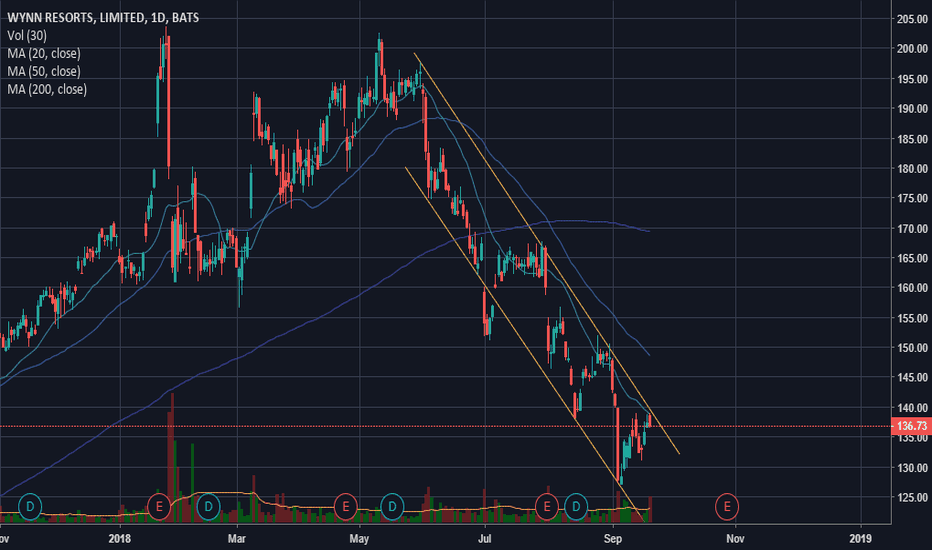Click the 125.00 price axis label
The width and height of the screenshot is (932, 550).
912,497
